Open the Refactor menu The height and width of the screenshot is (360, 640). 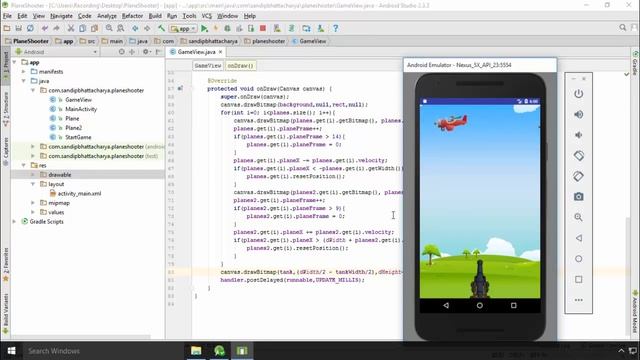click(132, 16)
